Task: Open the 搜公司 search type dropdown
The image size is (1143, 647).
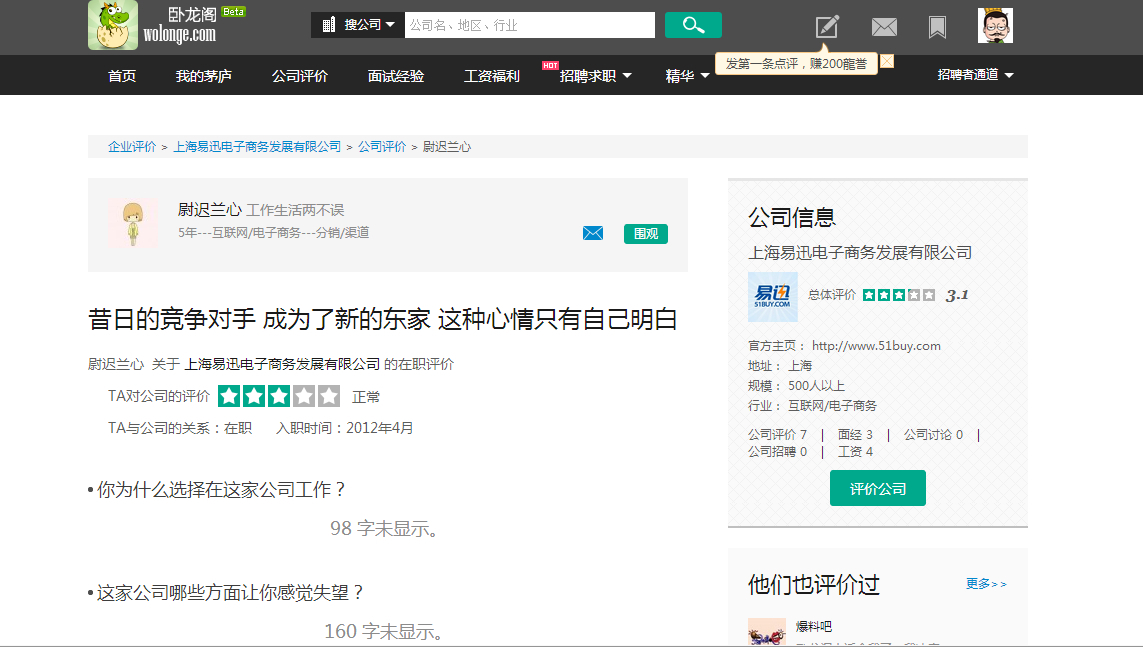Action: (358, 25)
